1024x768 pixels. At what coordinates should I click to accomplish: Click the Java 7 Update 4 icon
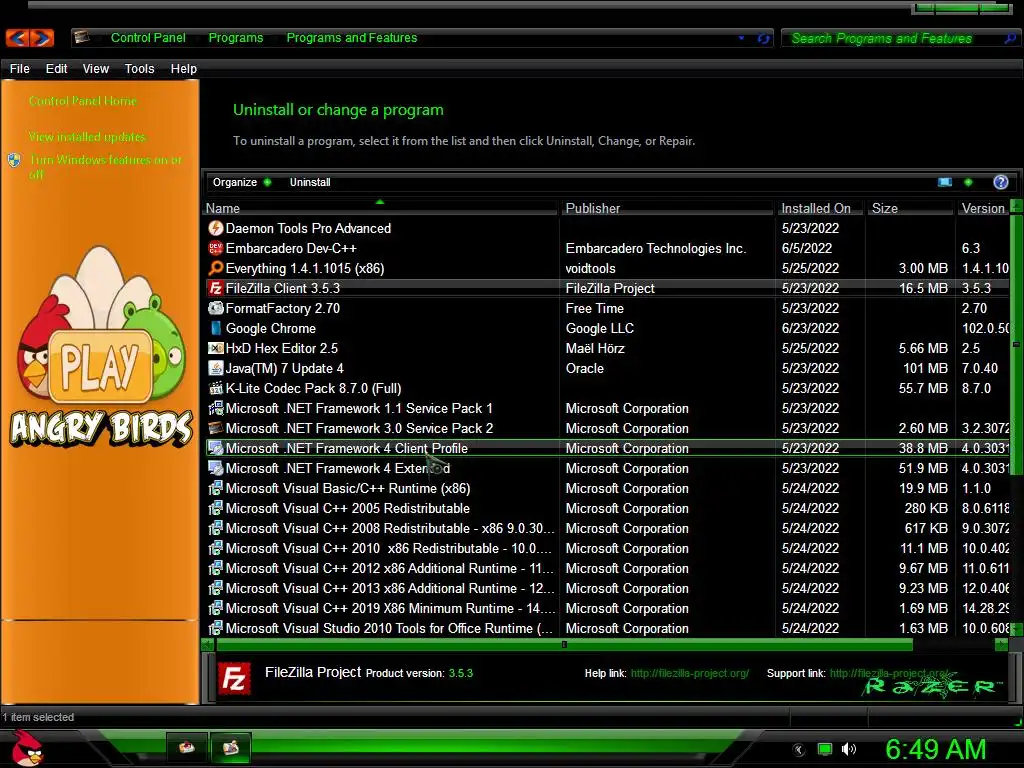tap(216, 368)
